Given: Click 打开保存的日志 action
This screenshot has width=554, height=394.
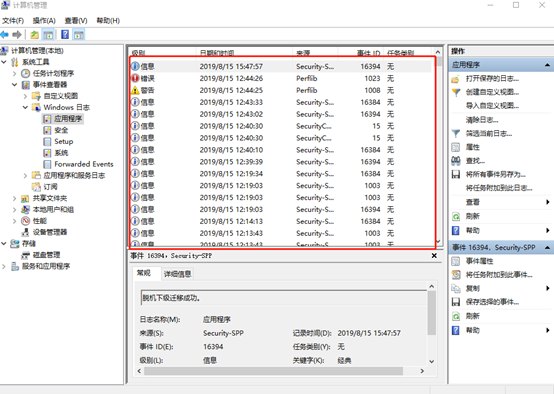Looking at the screenshot, I should [x=492, y=78].
